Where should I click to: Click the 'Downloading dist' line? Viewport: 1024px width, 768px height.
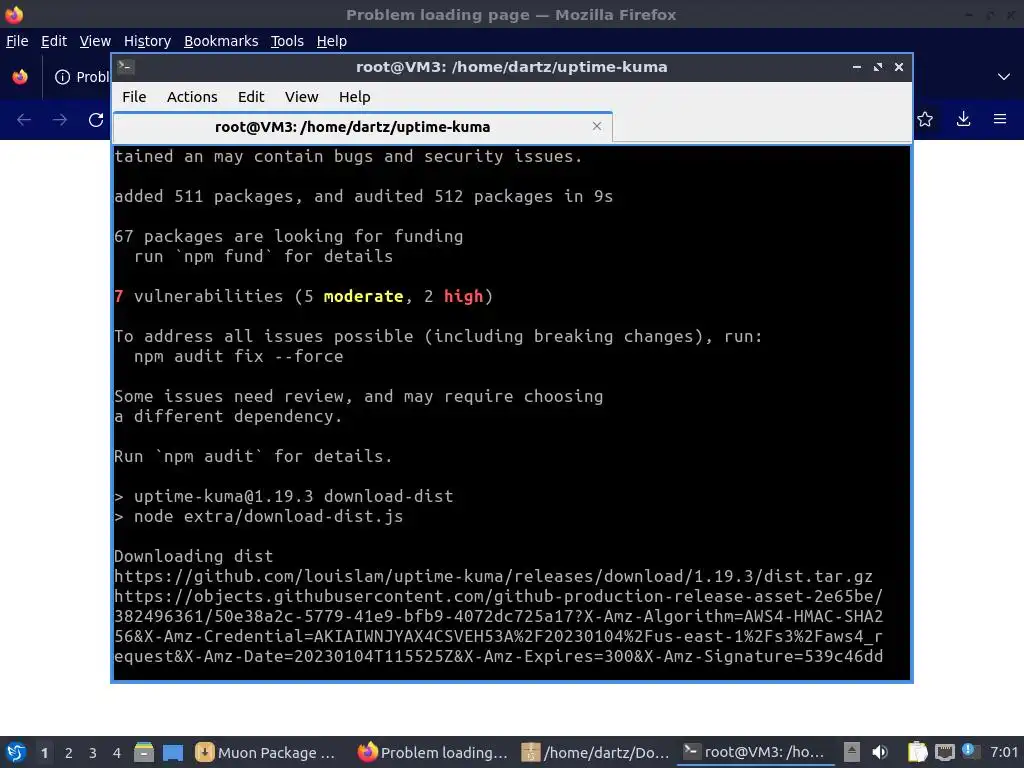click(193, 556)
